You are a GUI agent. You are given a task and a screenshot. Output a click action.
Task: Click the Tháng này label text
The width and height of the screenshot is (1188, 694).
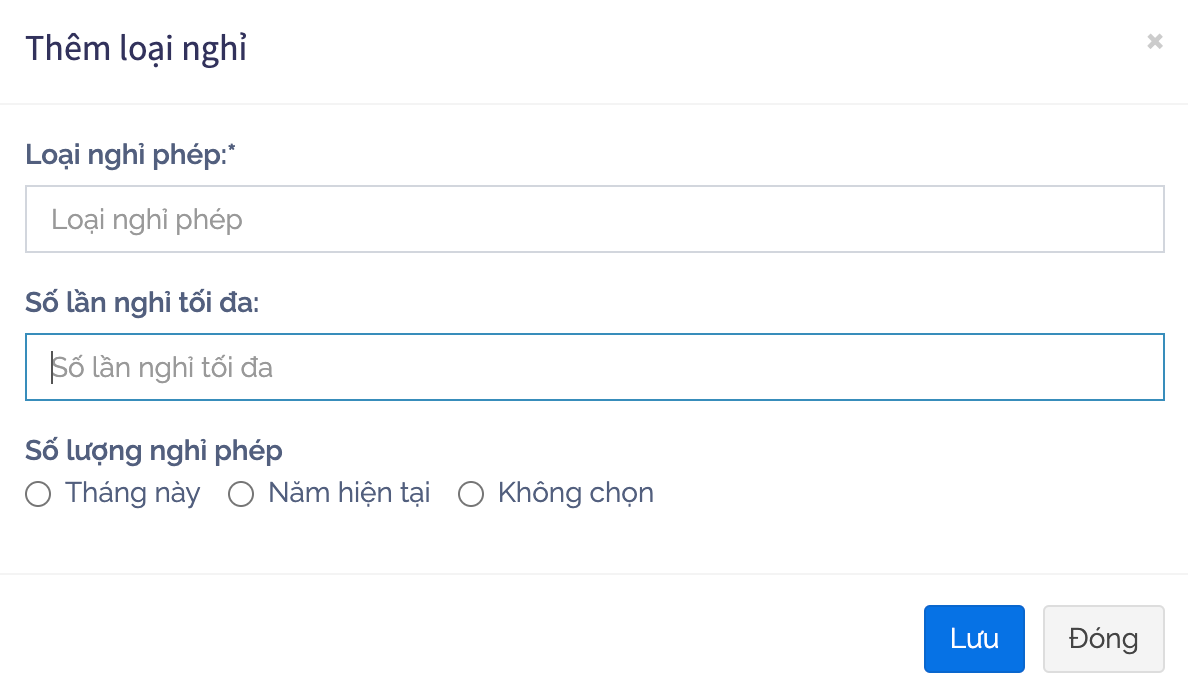(132, 493)
